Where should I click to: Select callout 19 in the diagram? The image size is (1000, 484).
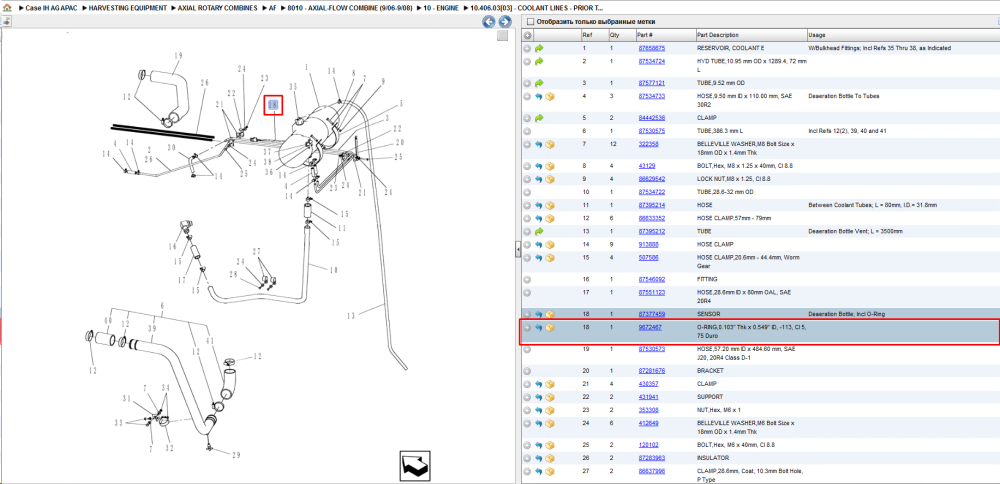(x=178, y=56)
